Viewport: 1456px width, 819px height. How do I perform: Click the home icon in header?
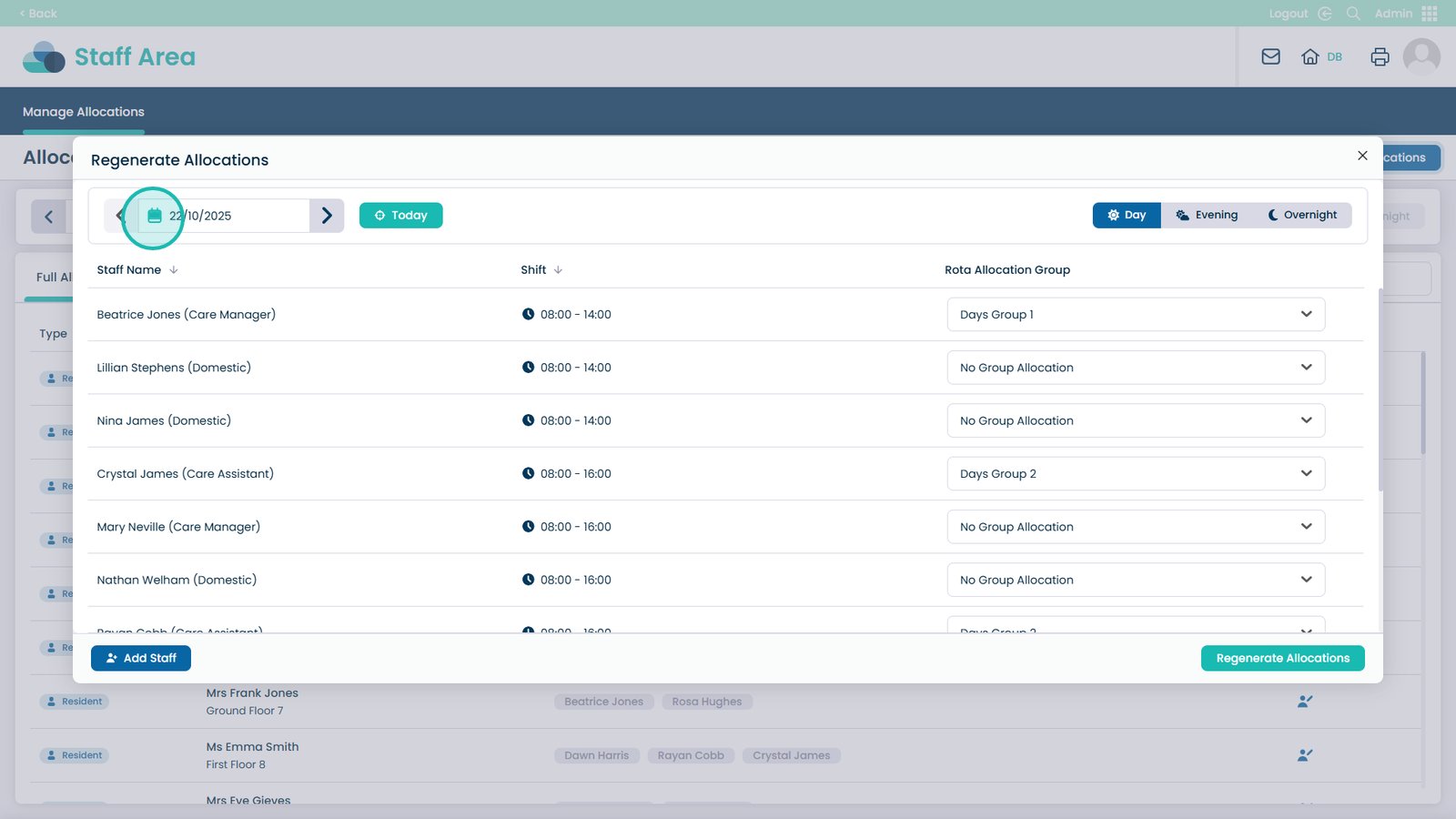1309,56
